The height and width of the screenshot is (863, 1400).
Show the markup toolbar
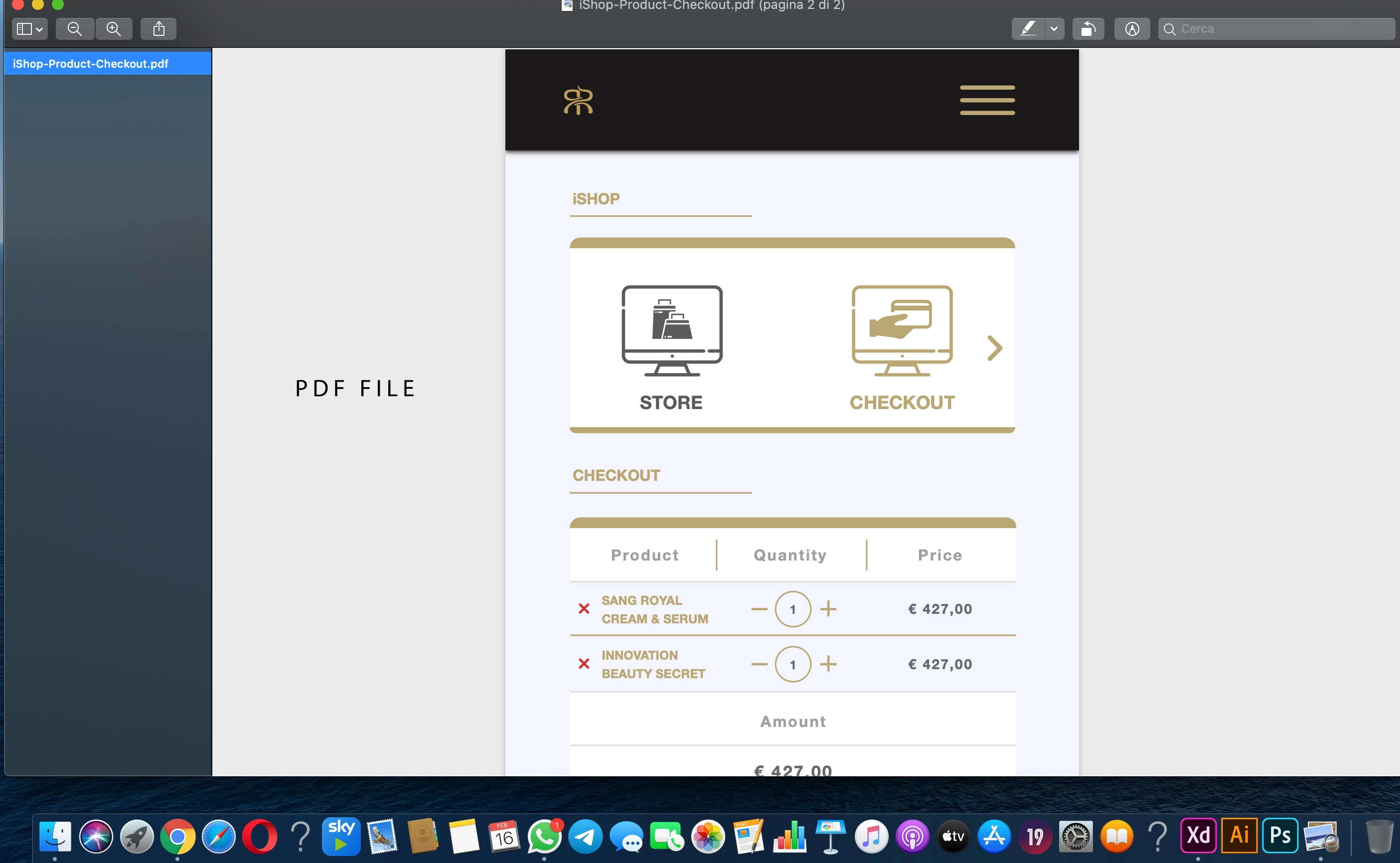coord(1132,28)
